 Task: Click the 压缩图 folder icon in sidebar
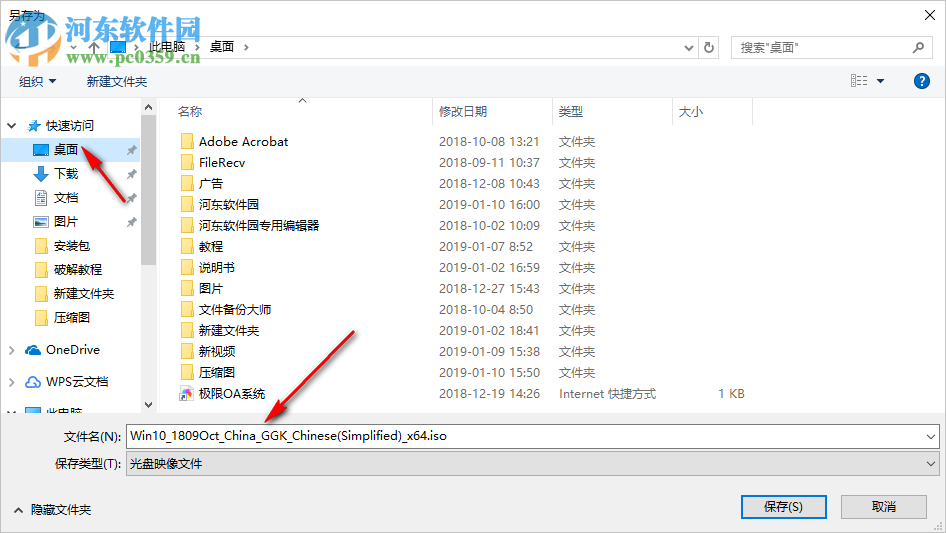tap(41, 318)
